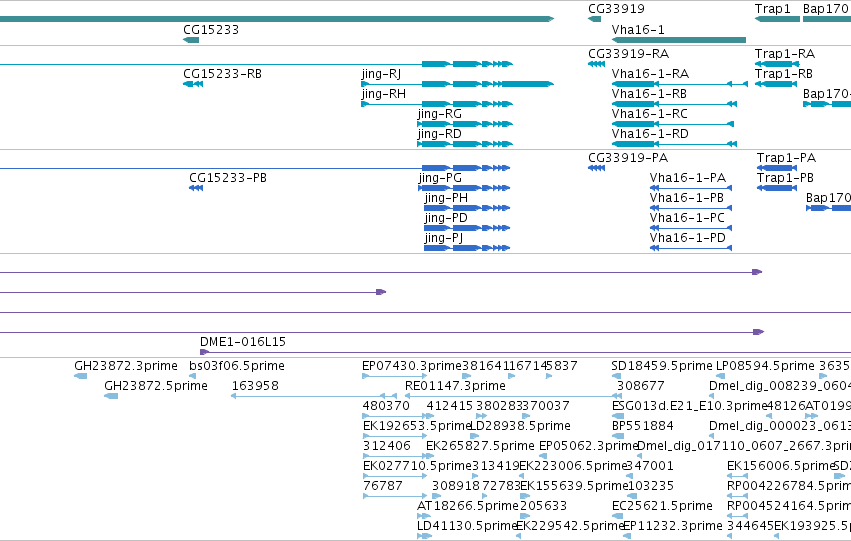851x541 pixels.
Task: Click the CG33919 gene label
Action: click(x=616, y=9)
